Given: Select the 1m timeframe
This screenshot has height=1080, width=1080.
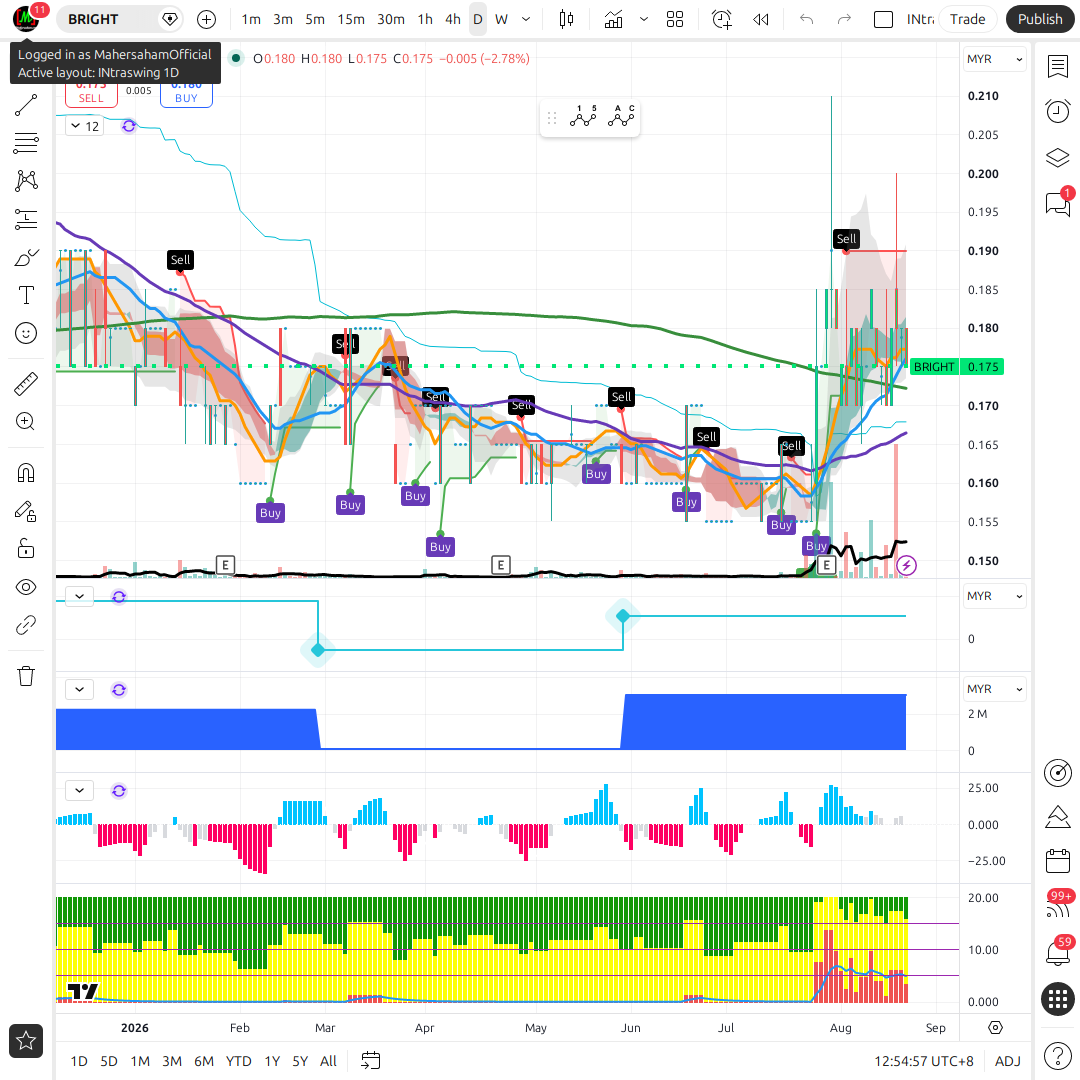Looking at the screenshot, I should 251,19.
